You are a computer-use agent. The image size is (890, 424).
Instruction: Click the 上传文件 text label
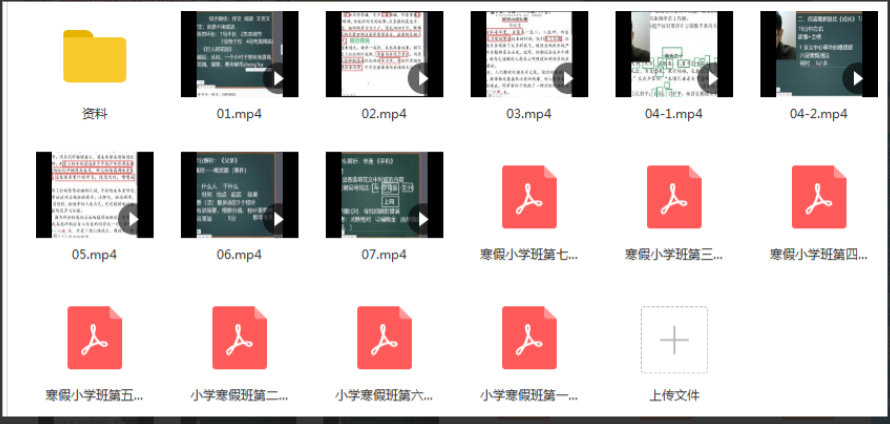tap(674, 395)
